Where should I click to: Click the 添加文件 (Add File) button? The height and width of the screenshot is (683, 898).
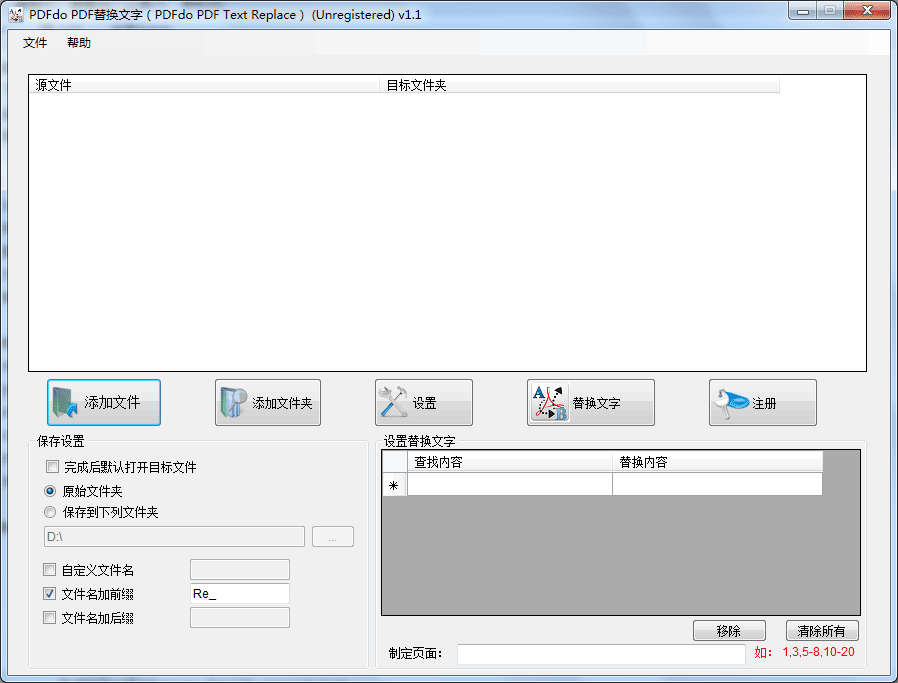(104, 402)
